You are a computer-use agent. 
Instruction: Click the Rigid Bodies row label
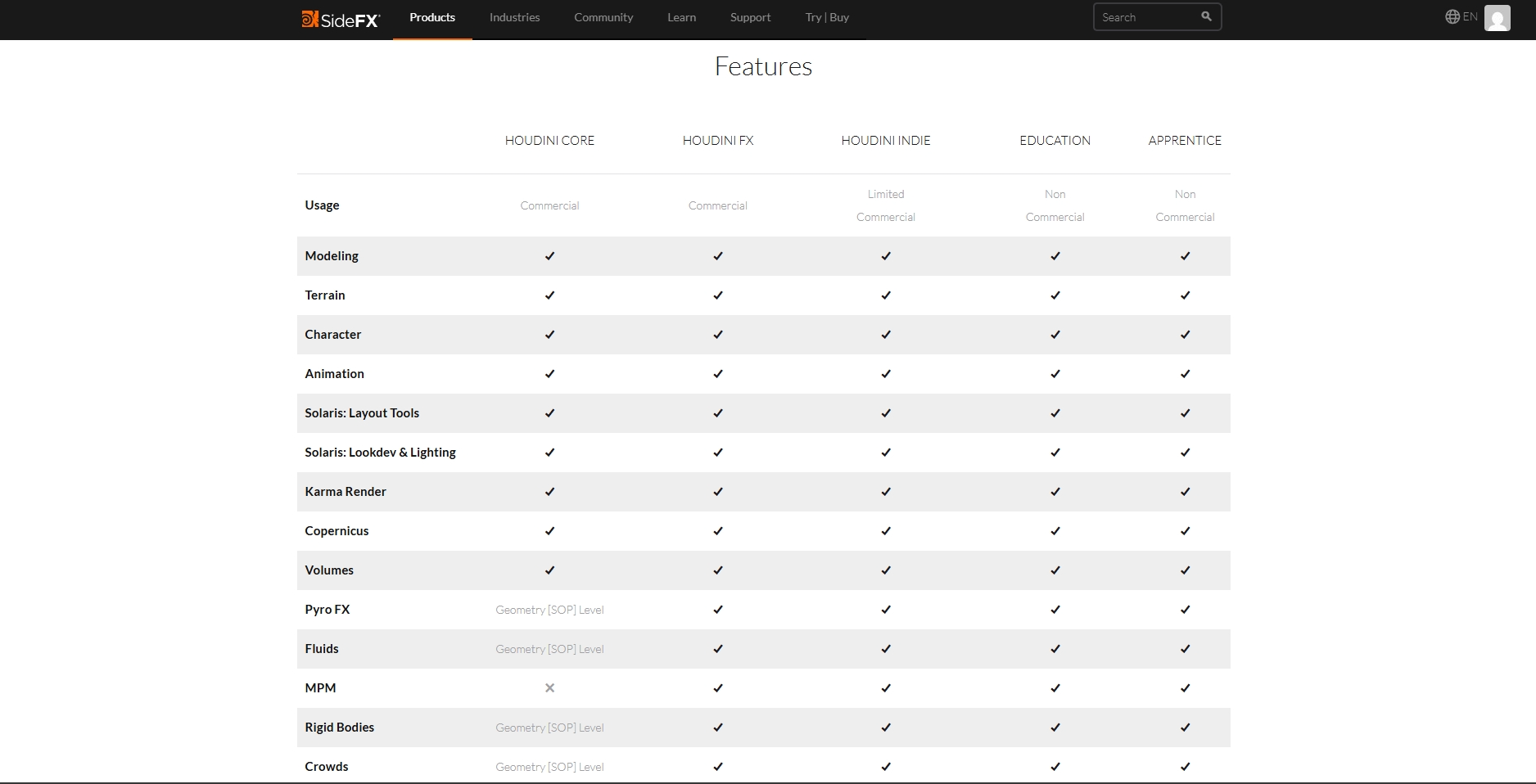[339, 728]
